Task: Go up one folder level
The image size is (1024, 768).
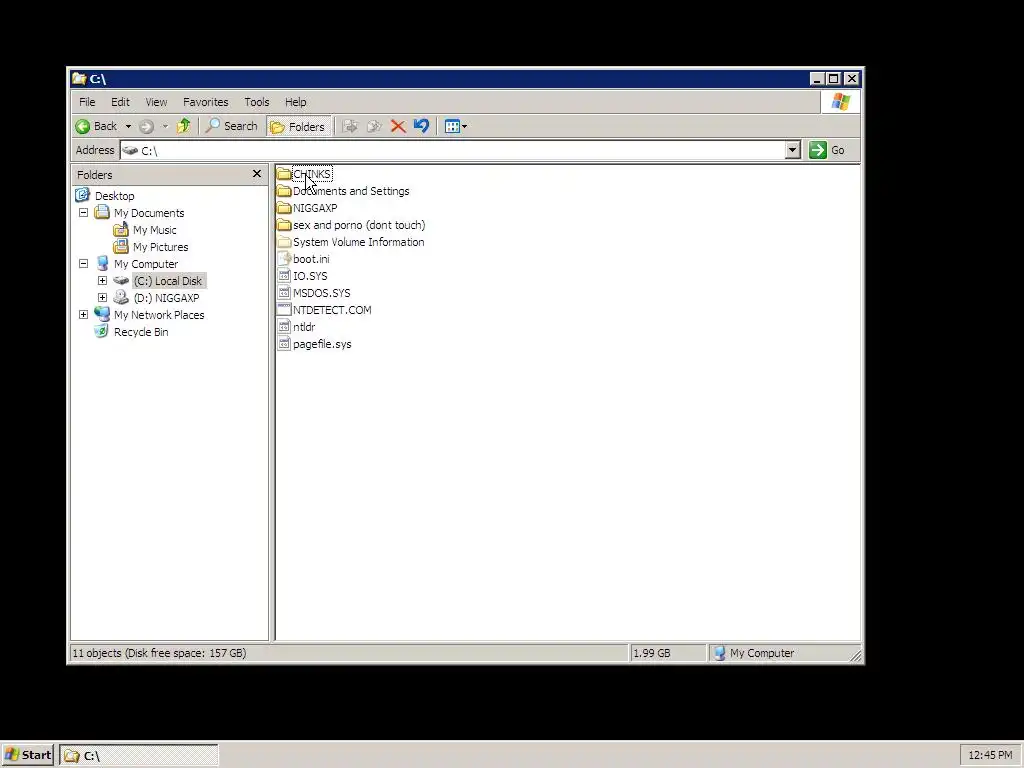Action: pos(184,126)
